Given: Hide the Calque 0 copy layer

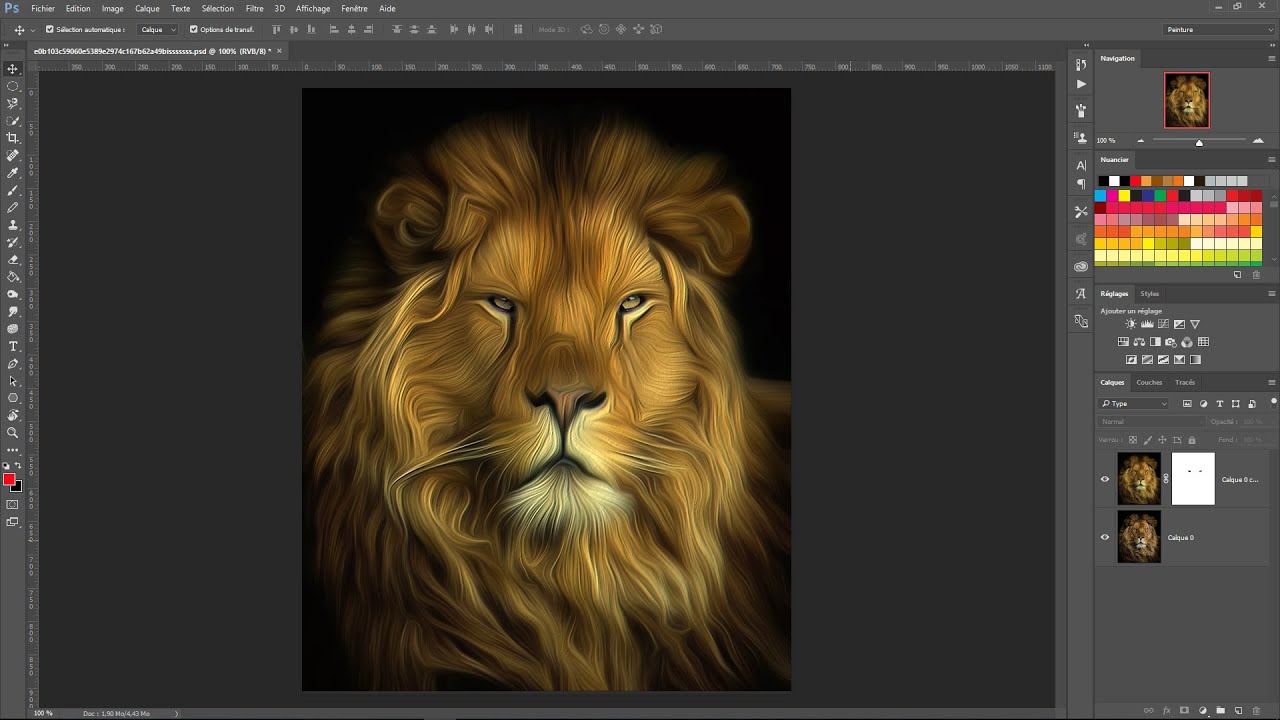Looking at the screenshot, I should pyautogui.click(x=1105, y=479).
